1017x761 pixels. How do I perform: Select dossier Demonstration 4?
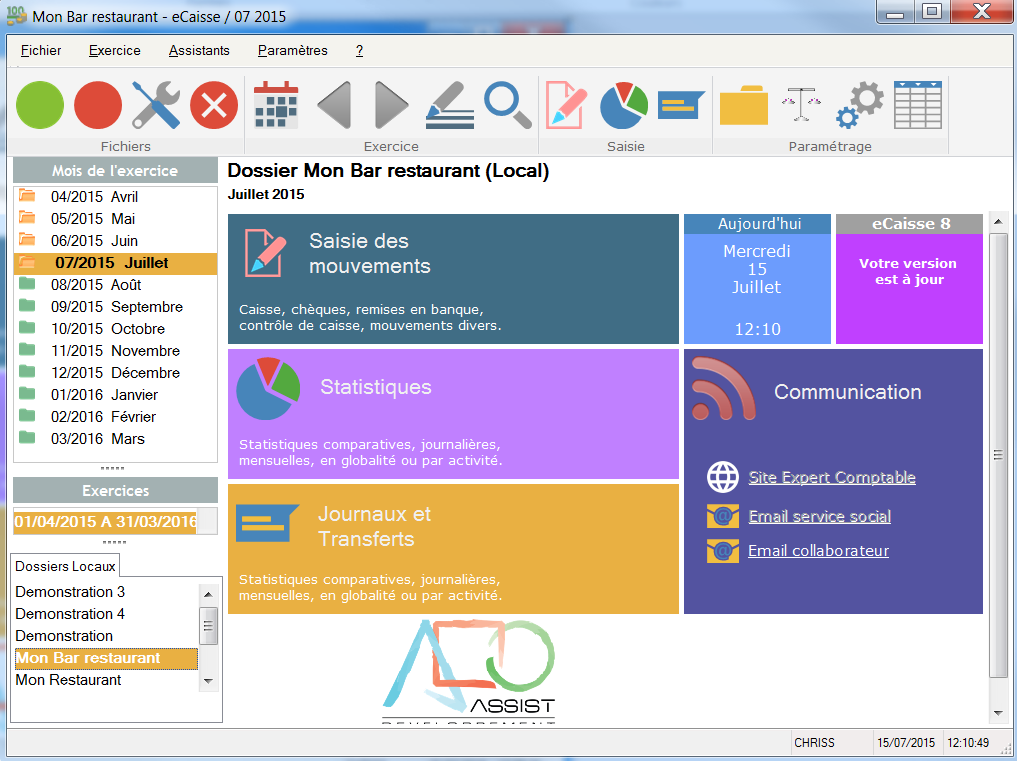tap(106, 614)
